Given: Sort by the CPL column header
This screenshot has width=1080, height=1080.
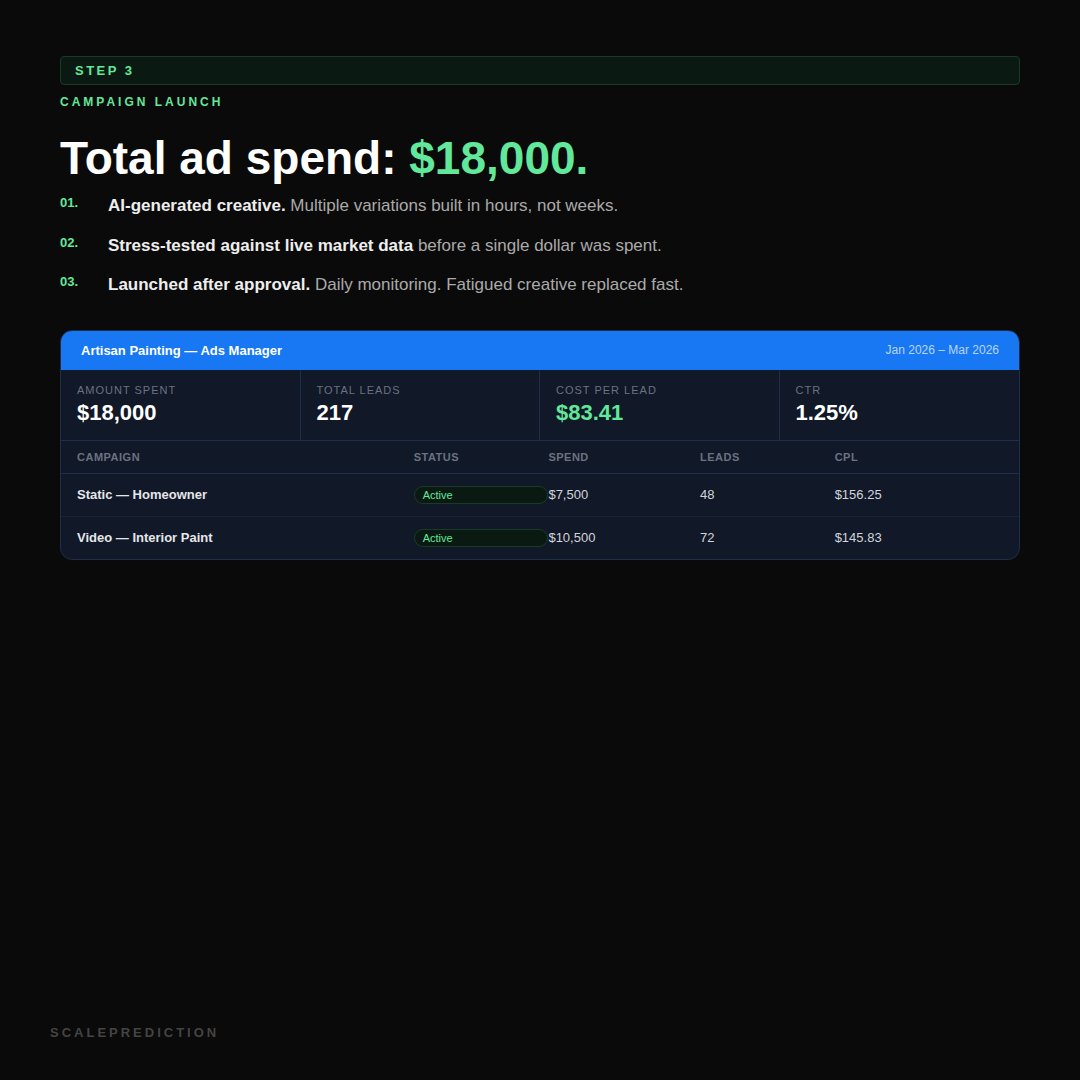Looking at the screenshot, I should [x=846, y=458].
